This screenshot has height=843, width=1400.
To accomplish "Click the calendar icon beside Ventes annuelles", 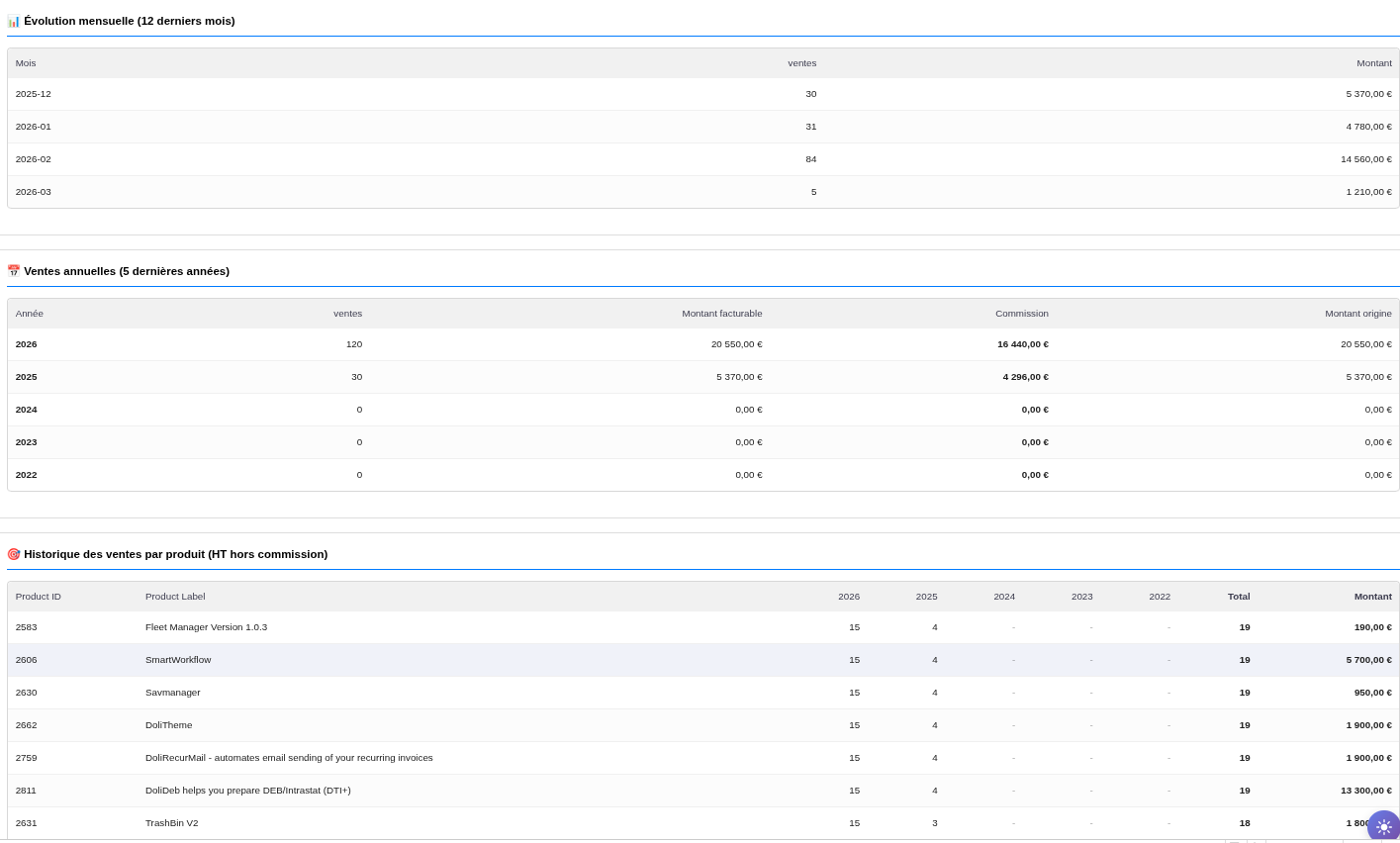I will coord(14,271).
